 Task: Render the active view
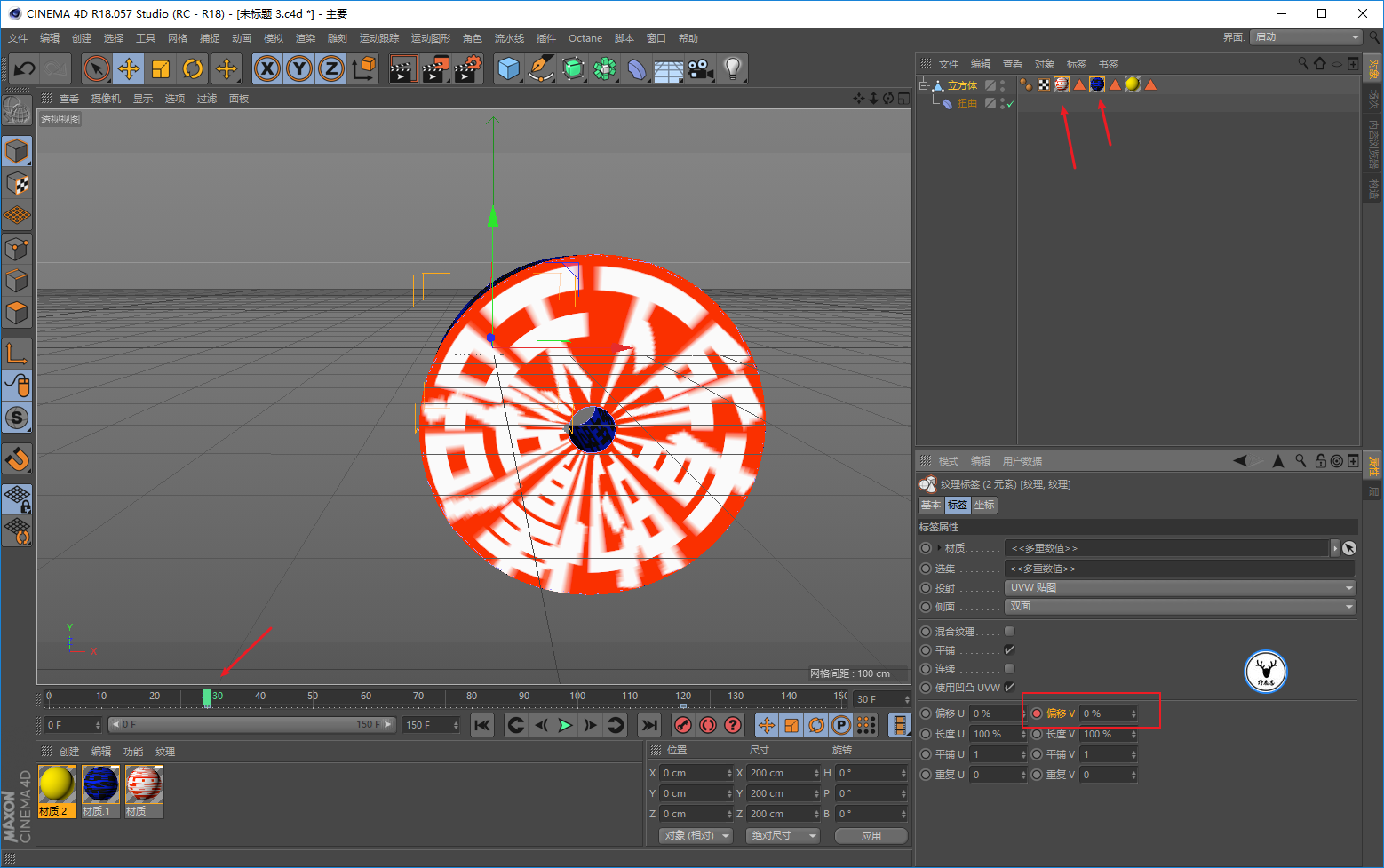coord(402,68)
